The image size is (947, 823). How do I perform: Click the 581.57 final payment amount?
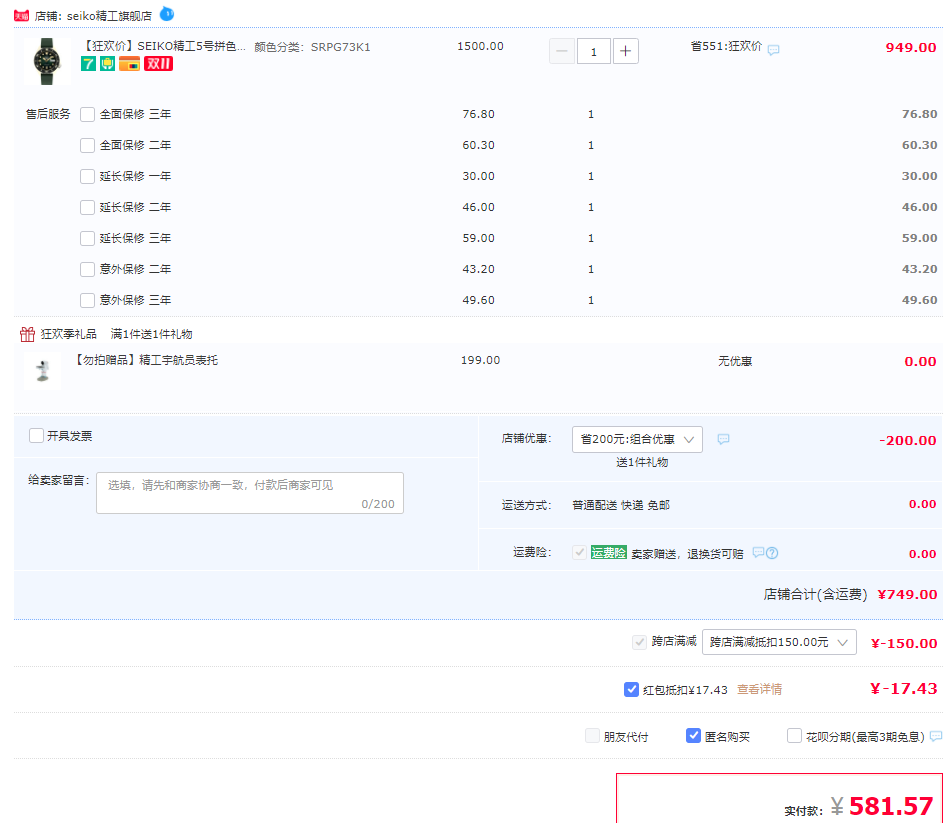coord(891,806)
